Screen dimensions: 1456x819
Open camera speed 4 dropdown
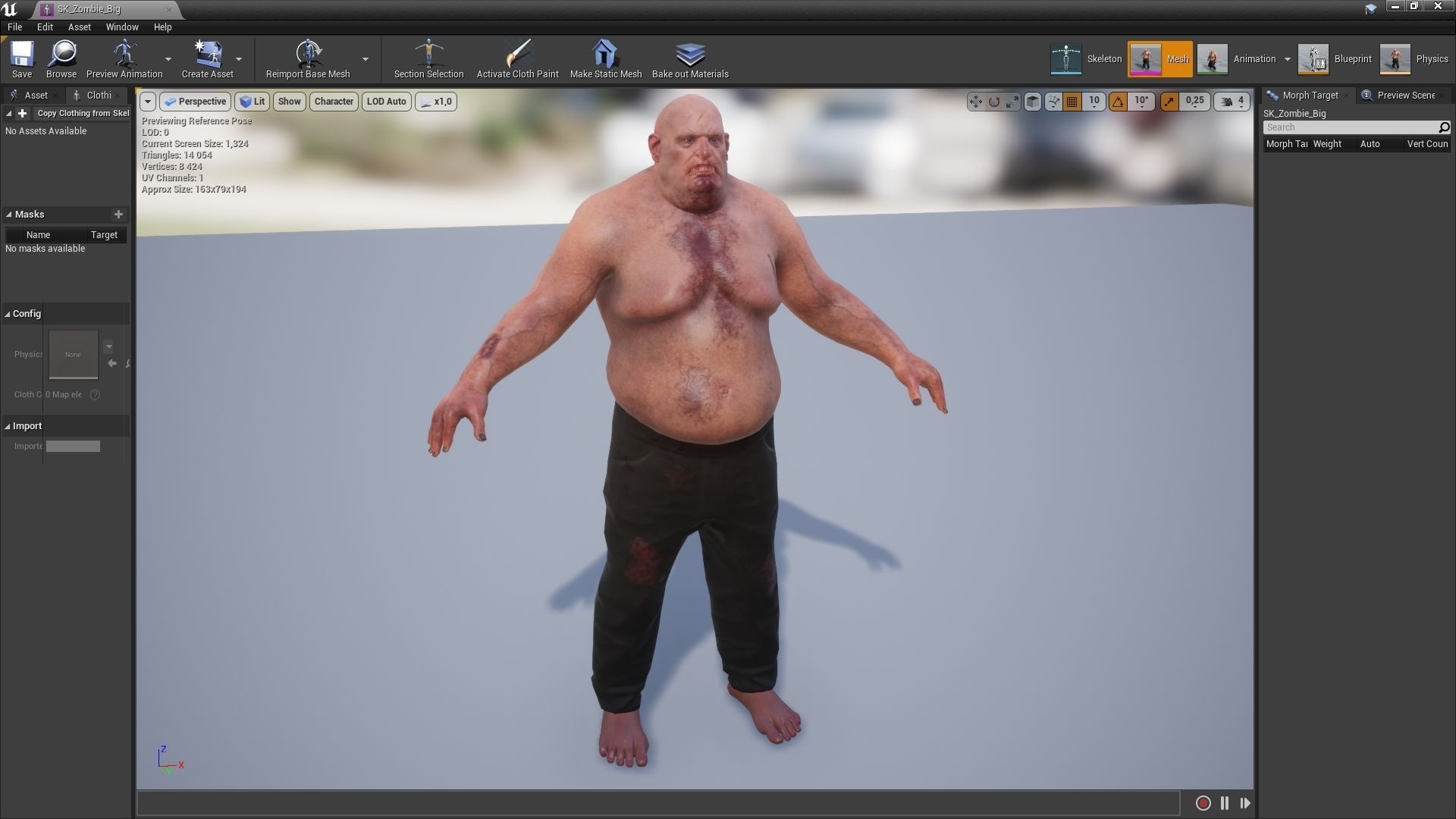point(1232,102)
